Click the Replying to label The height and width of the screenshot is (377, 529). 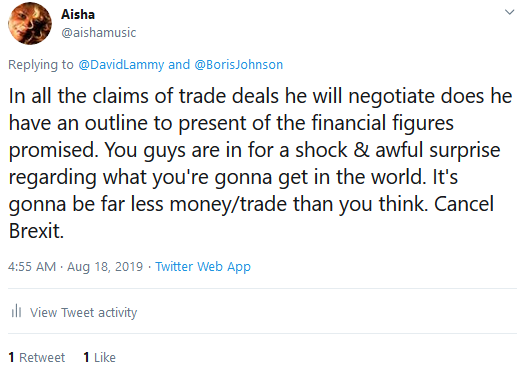pyautogui.click(x=40, y=64)
